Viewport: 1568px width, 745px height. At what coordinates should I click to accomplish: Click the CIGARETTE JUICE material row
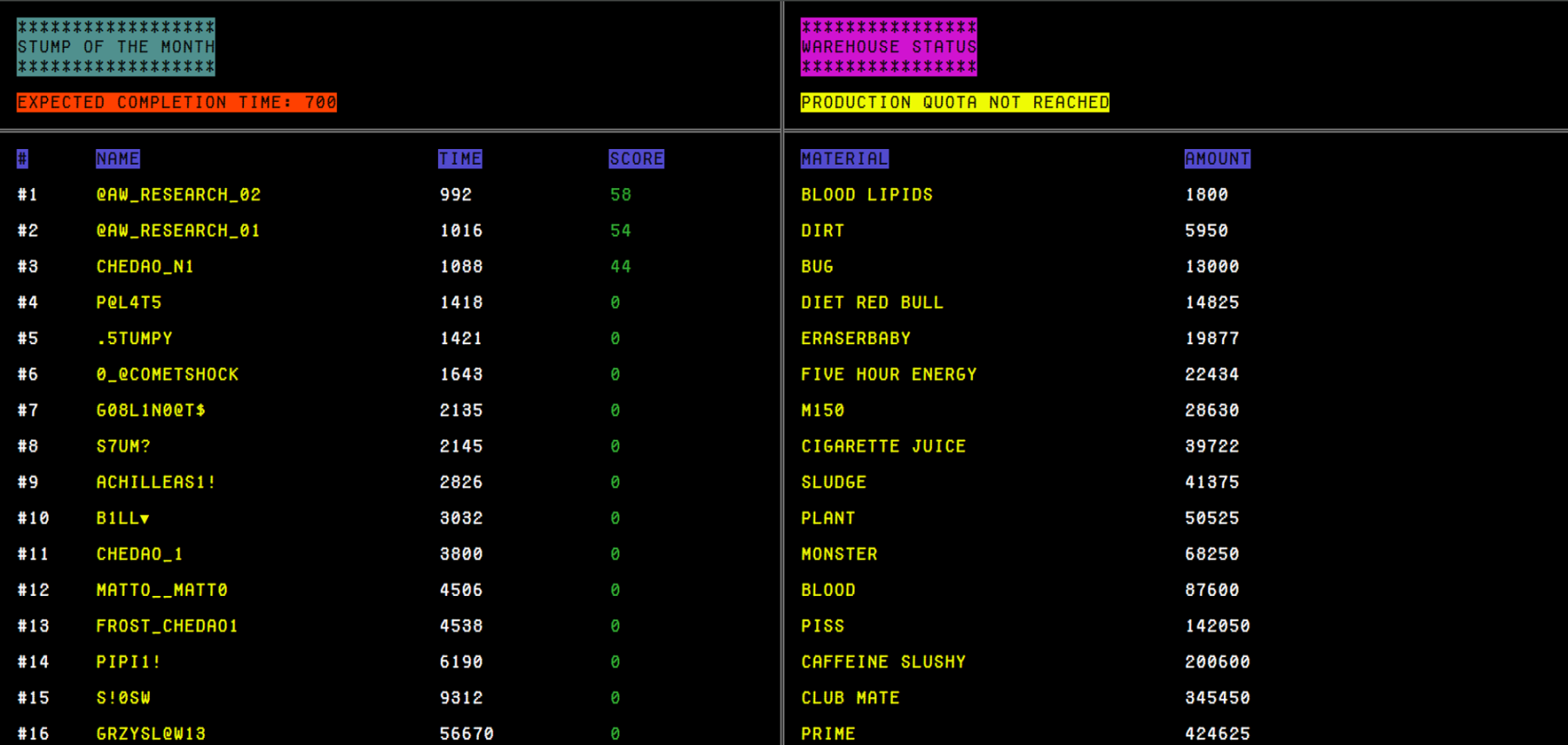pyautogui.click(x=883, y=446)
